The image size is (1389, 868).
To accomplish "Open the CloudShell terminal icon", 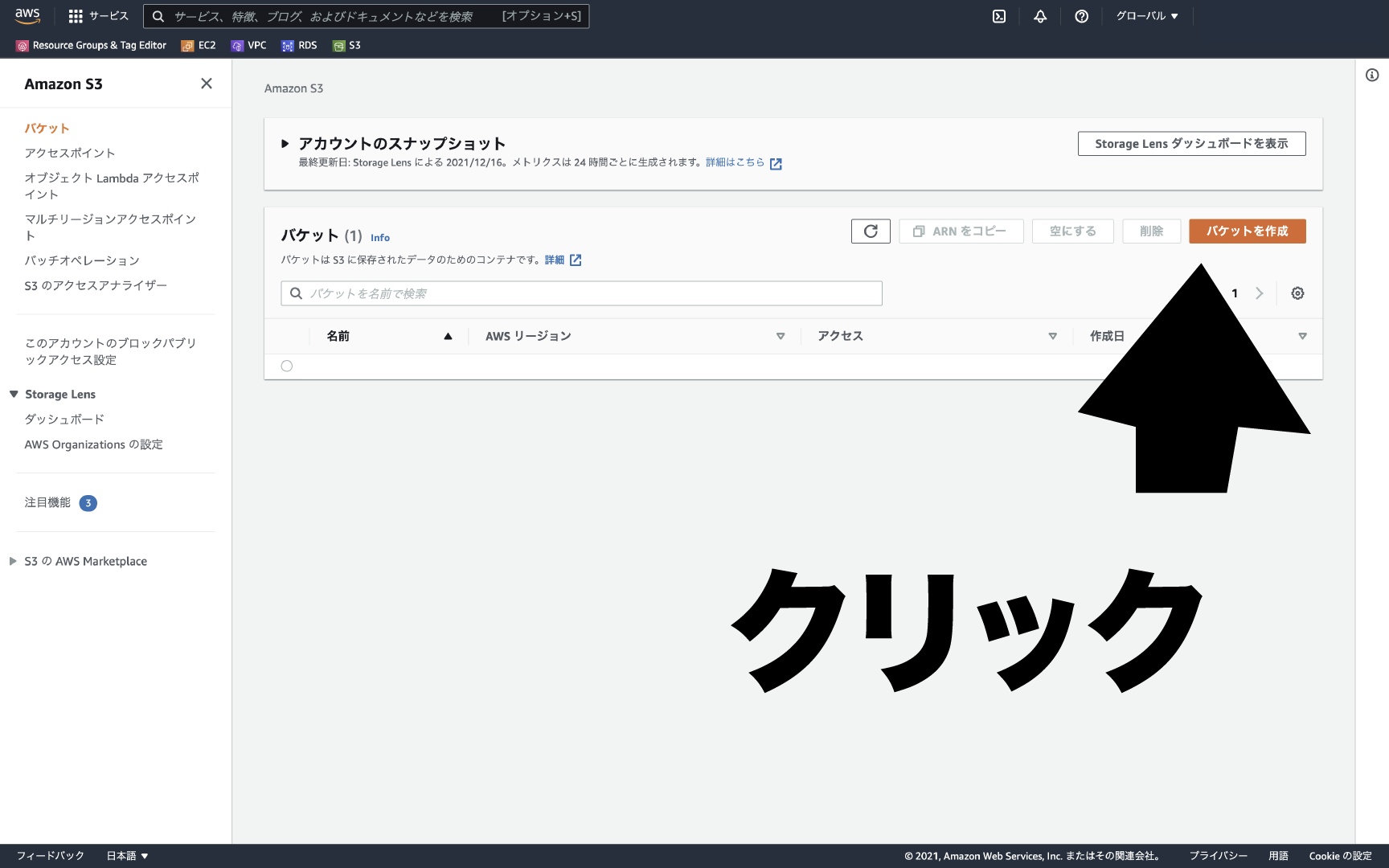I will [999, 16].
